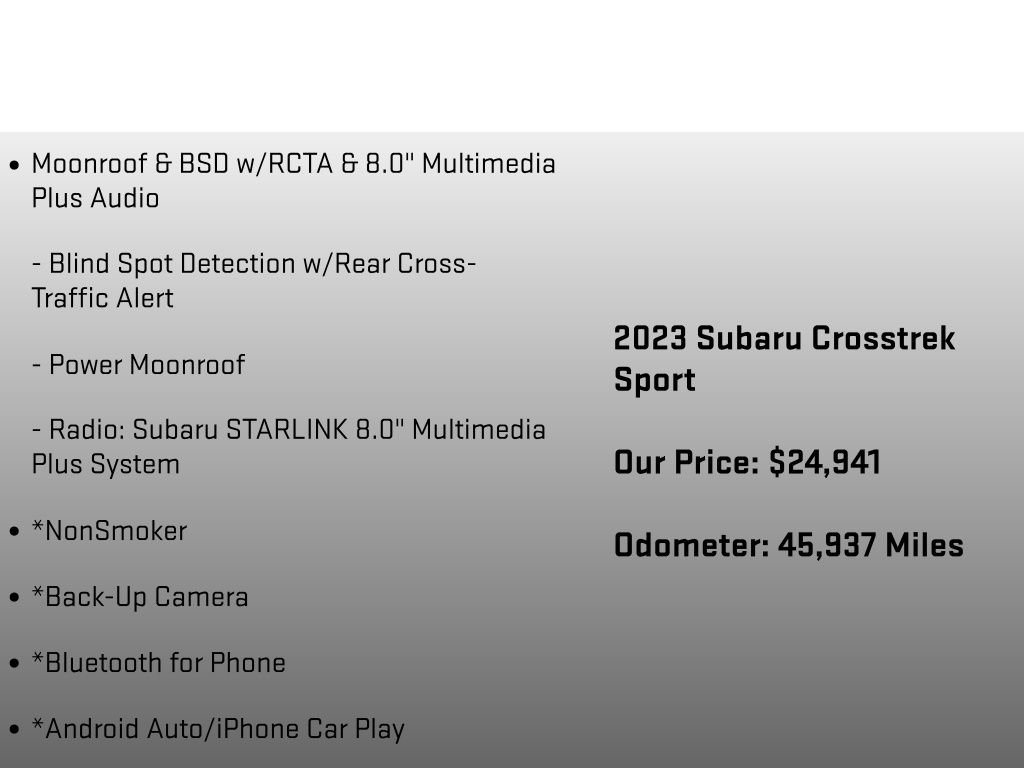The image size is (1024, 768).
Task: Click the bullet dot beside Moonroof & BSD
Action: point(14,165)
